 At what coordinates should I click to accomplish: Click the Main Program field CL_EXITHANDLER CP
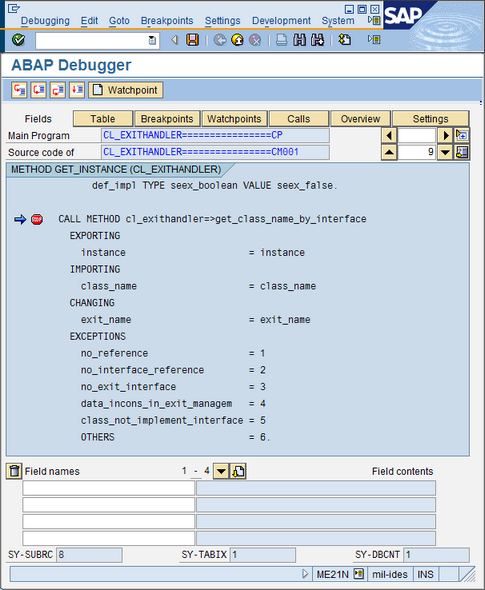[x=215, y=135]
